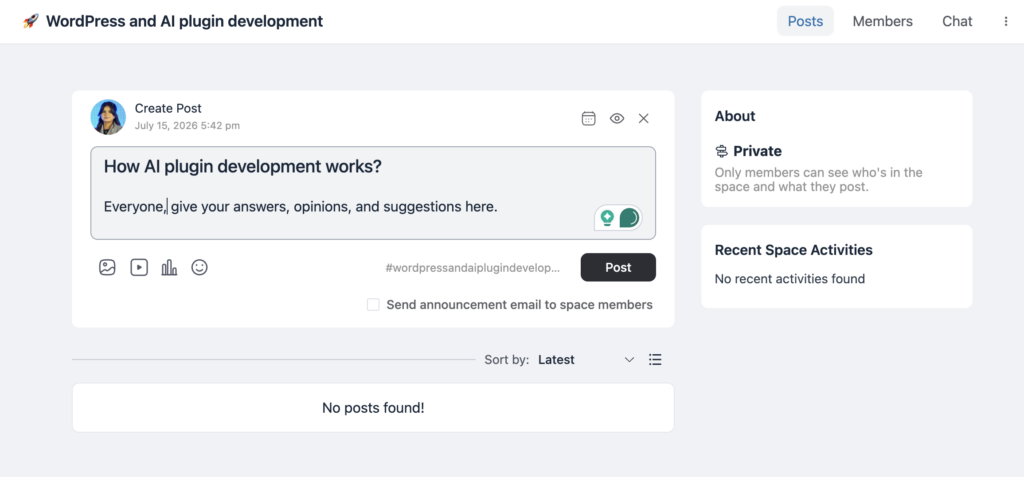This screenshot has height=477, width=1024.
Task: Click the No posts found! message
Action: [x=373, y=408]
